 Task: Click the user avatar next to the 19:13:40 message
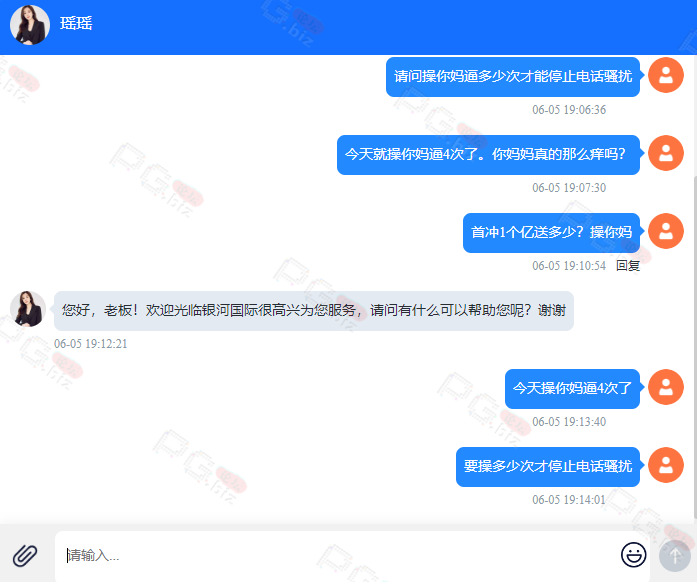point(665,387)
